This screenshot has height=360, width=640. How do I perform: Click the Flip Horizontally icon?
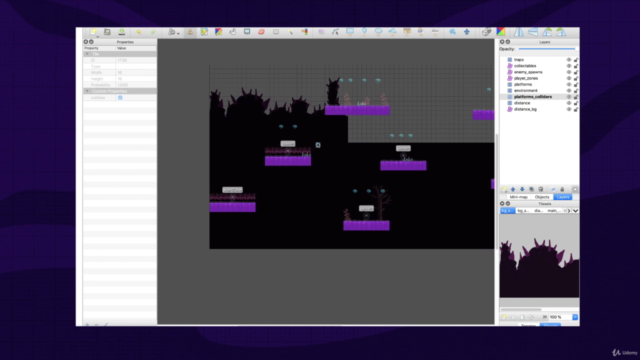click(519, 32)
